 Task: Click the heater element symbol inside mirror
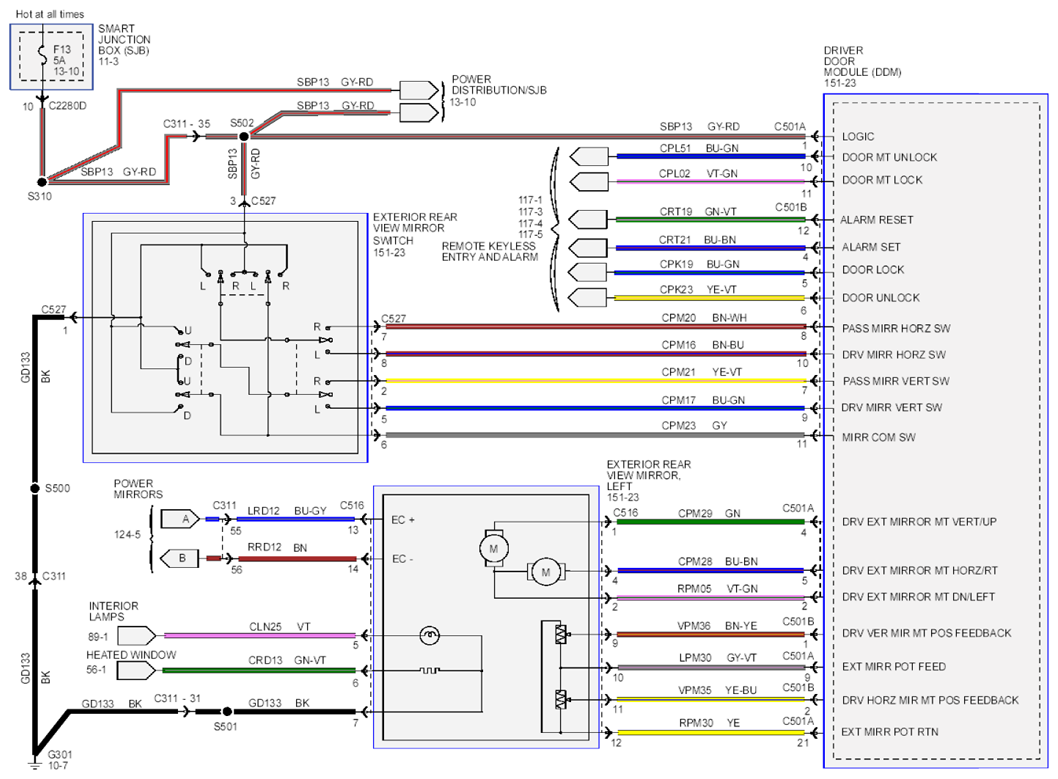point(429,670)
